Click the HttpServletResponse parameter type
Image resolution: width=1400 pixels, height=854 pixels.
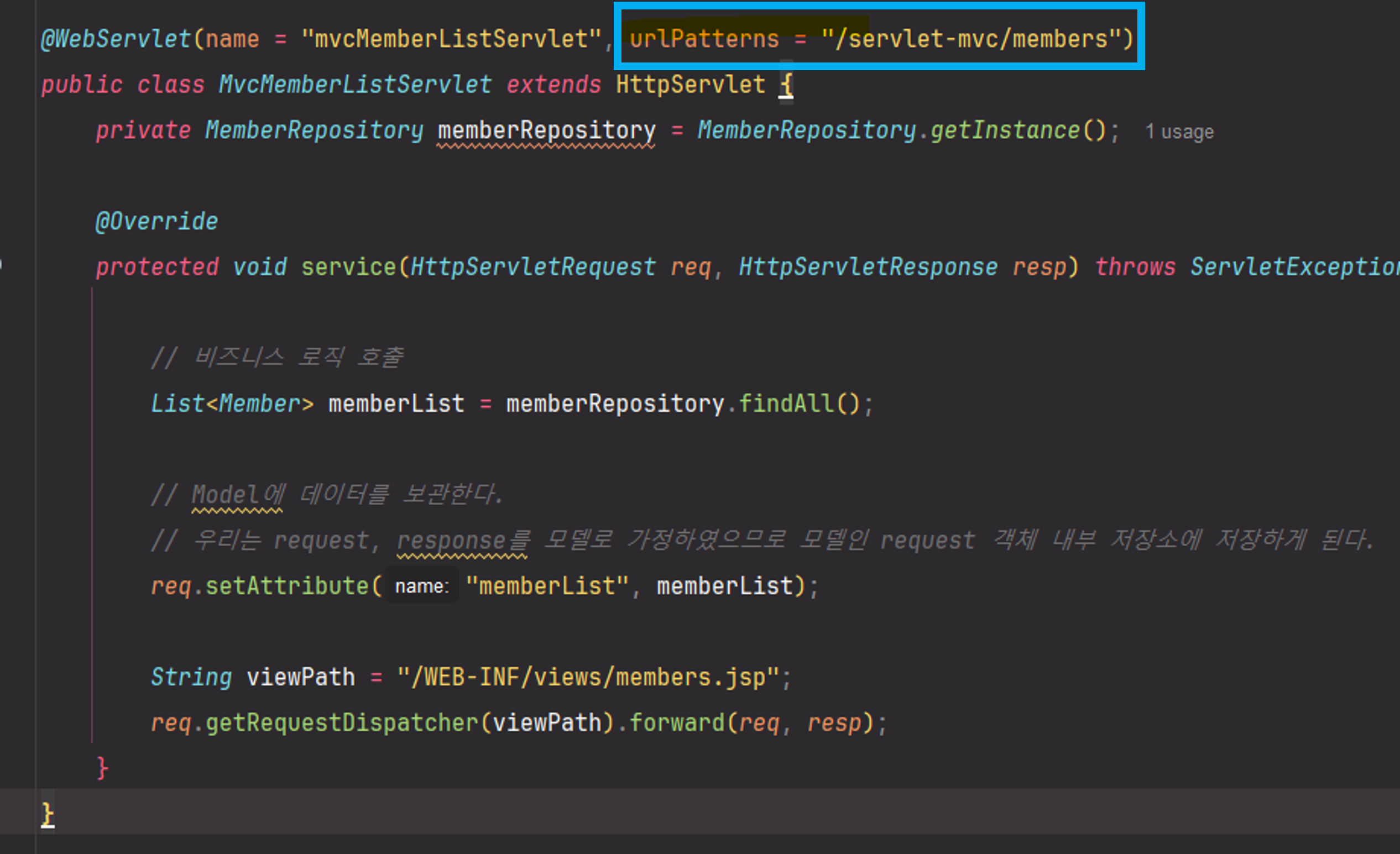[x=868, y=267]
